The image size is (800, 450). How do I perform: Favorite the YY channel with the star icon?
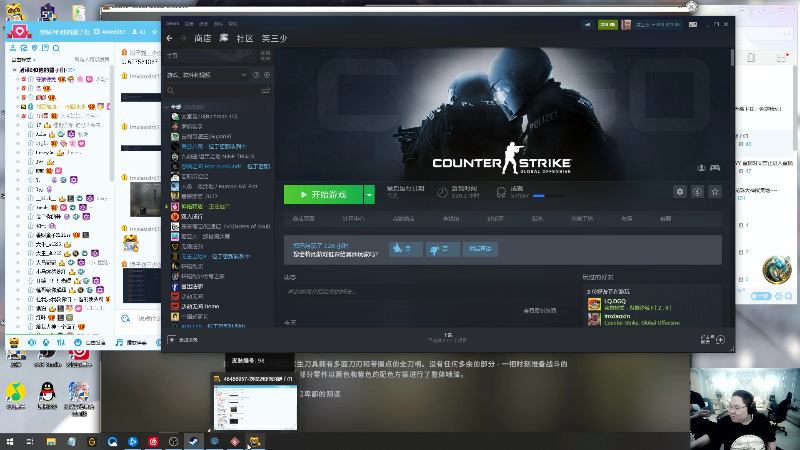[155, 32]
